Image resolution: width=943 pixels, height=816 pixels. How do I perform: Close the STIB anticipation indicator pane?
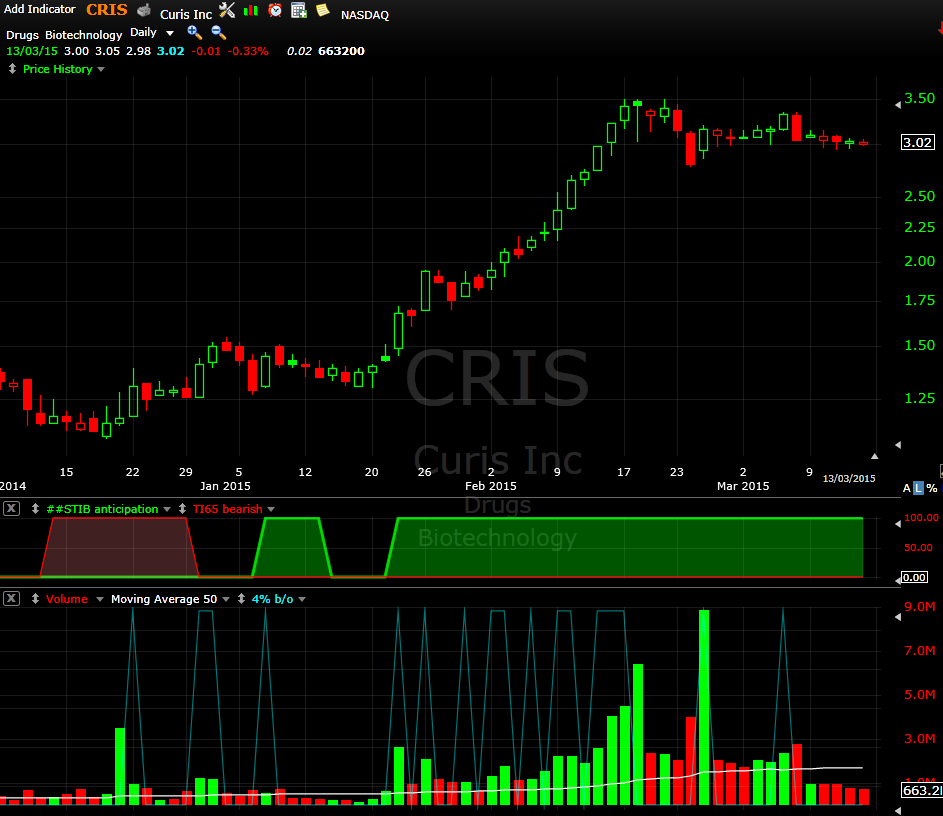(11, 509)
